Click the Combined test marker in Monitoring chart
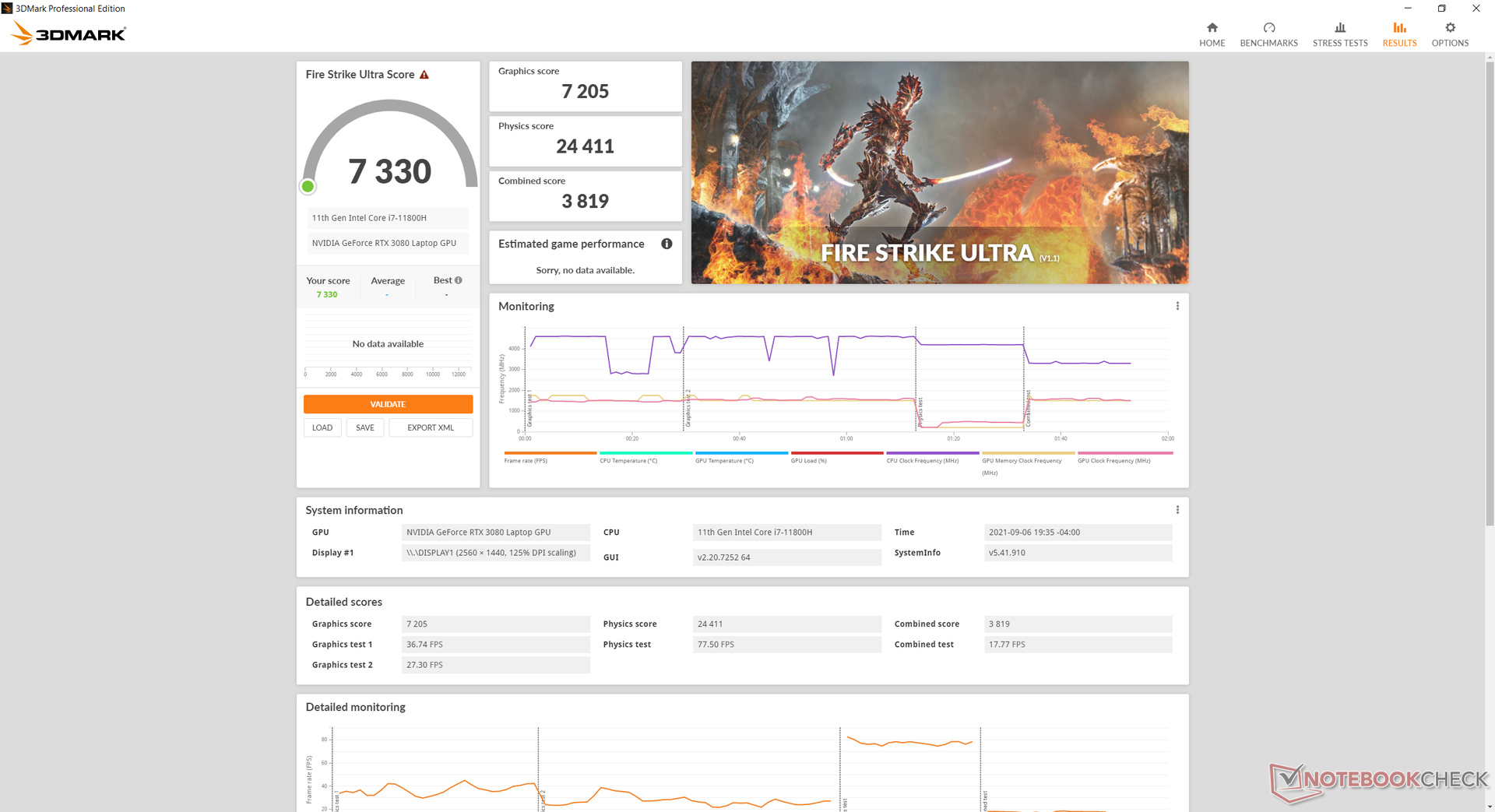Image resolution: width=1495 pixels, height=812 pixels. pyautogui.click(x=1028, y=408)
